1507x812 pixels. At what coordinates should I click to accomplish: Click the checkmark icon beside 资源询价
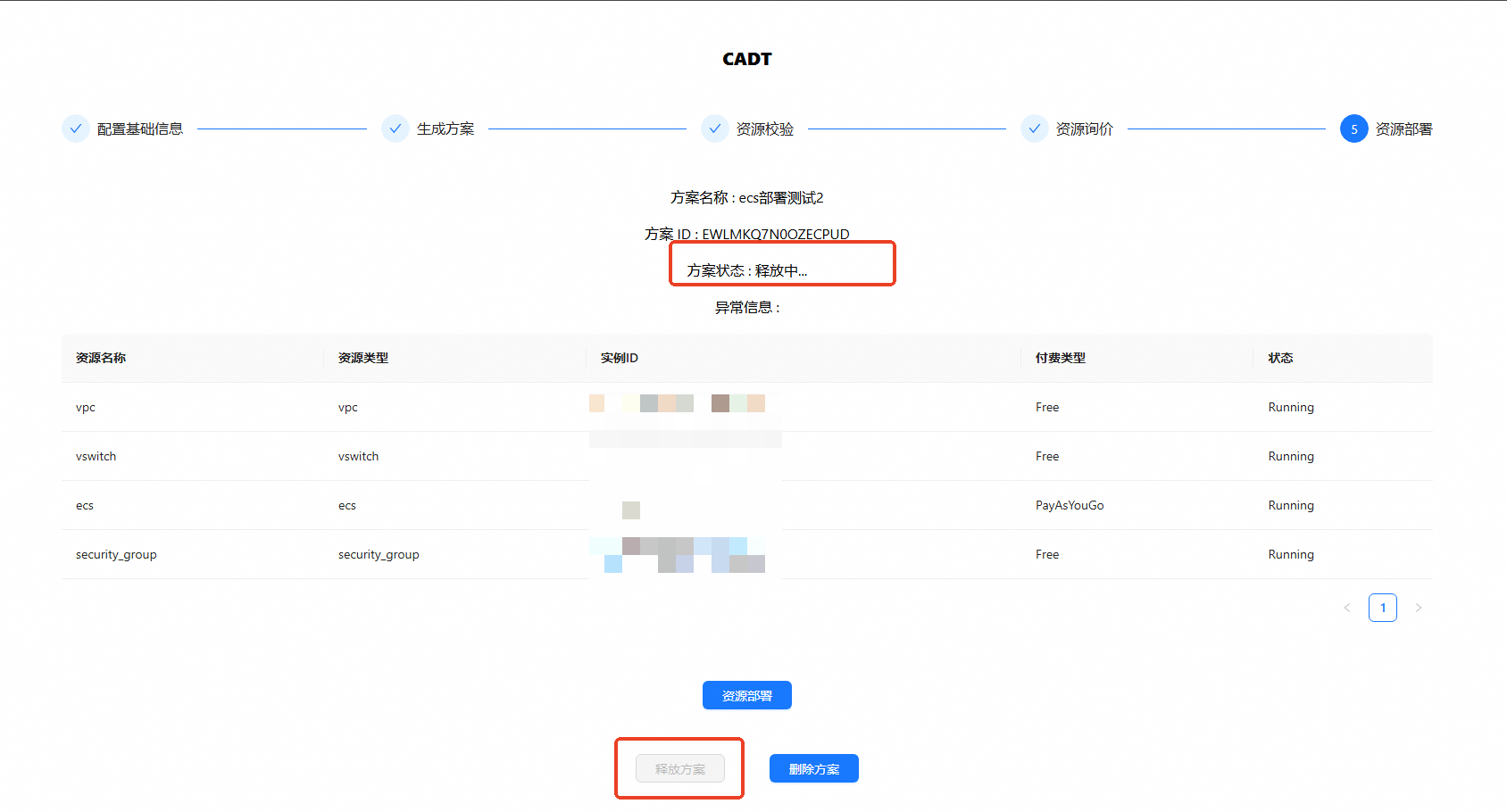pos(1035,128)
